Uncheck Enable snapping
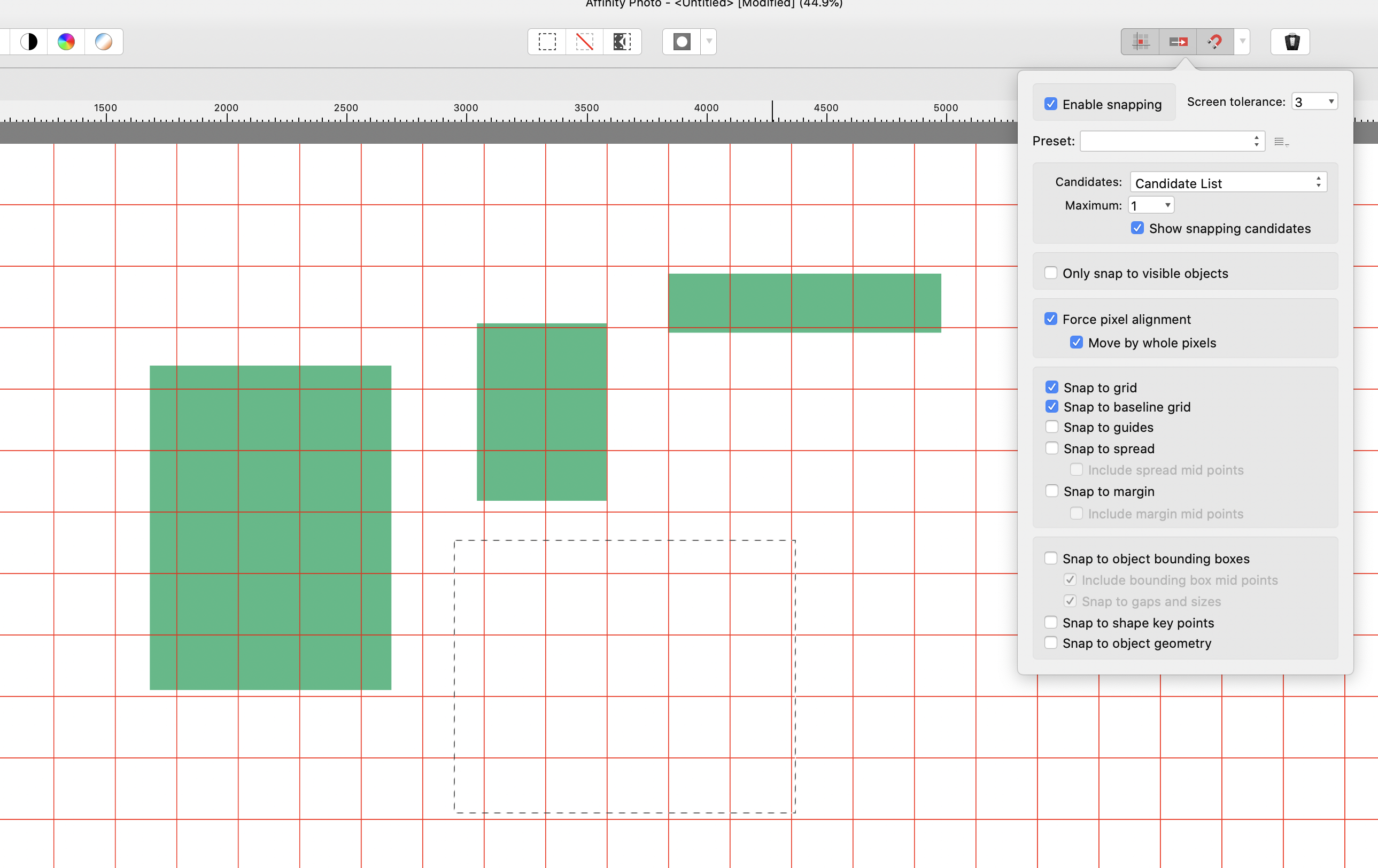The width and height of the screenshot is (1378, 868). tap(1051, 104)
